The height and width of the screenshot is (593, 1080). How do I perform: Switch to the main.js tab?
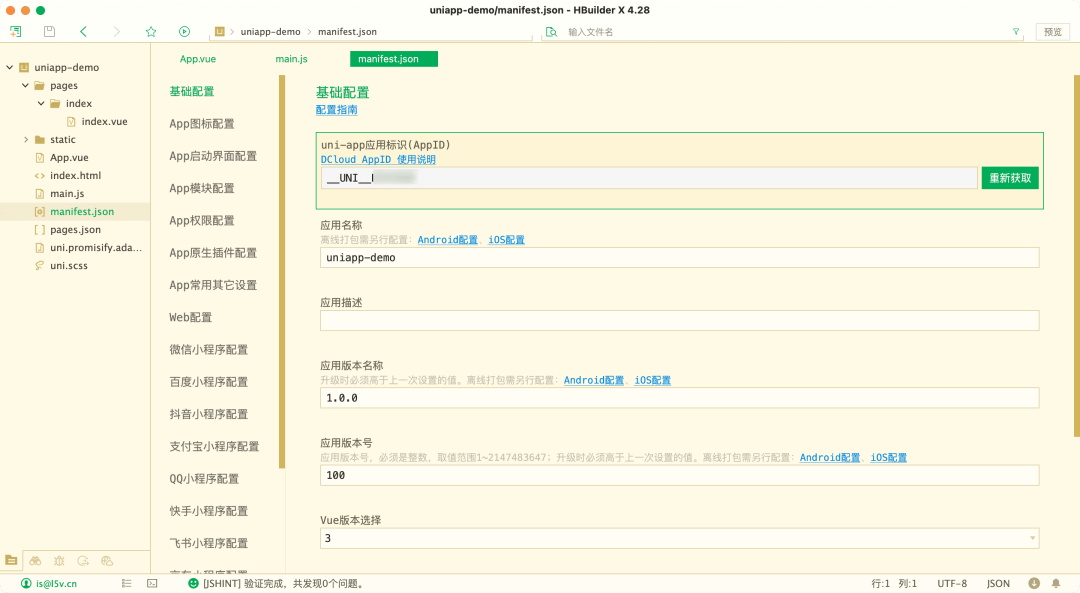(291, 59)
